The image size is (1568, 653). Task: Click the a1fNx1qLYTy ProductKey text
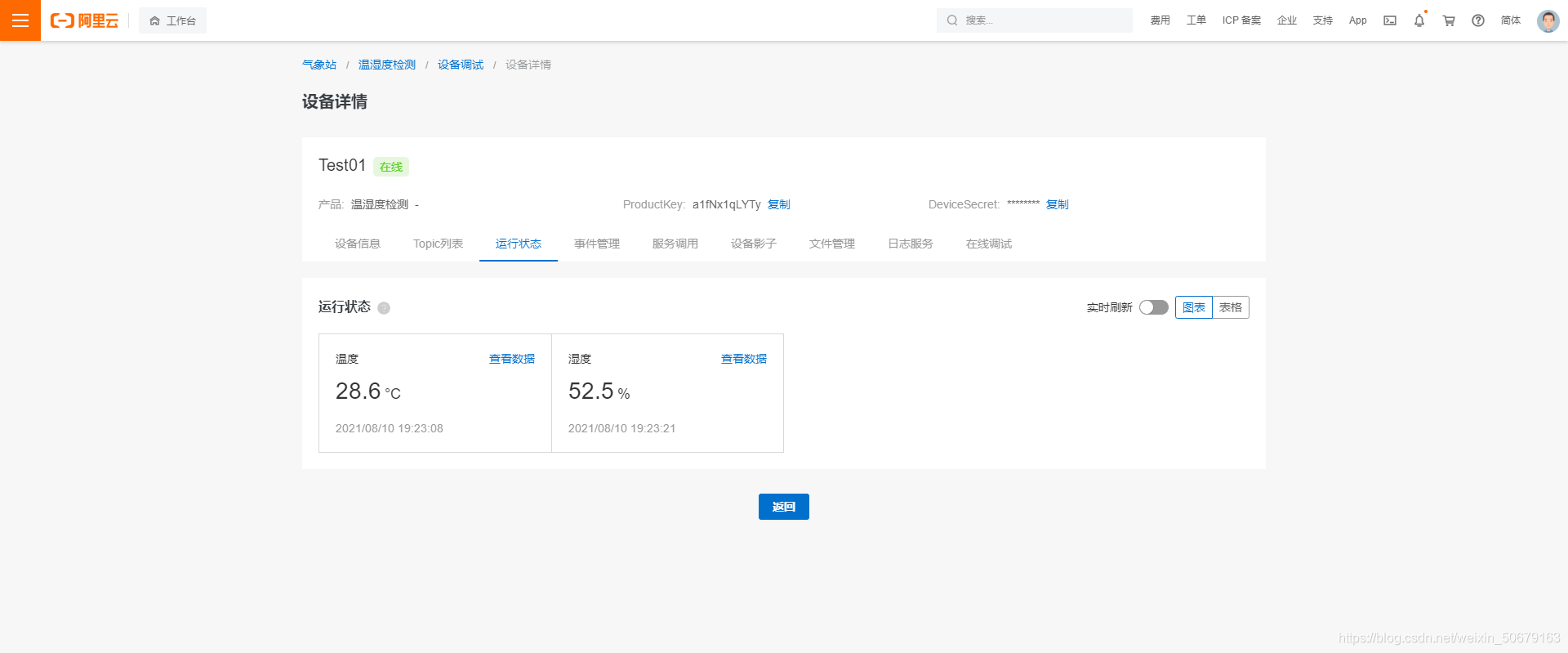[x=727, y=204]
